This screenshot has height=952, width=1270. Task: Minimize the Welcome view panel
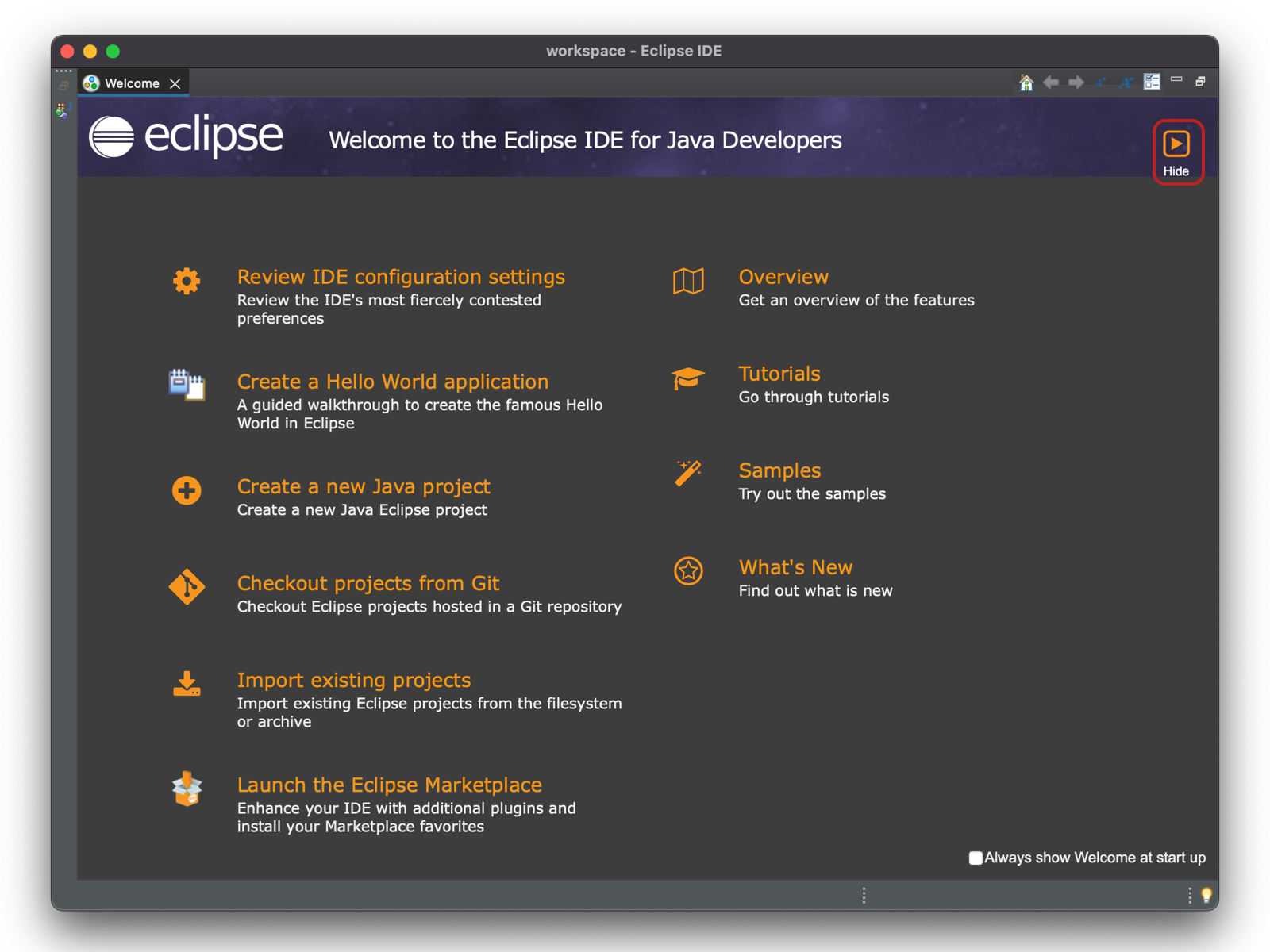(x=1176, y=79)
